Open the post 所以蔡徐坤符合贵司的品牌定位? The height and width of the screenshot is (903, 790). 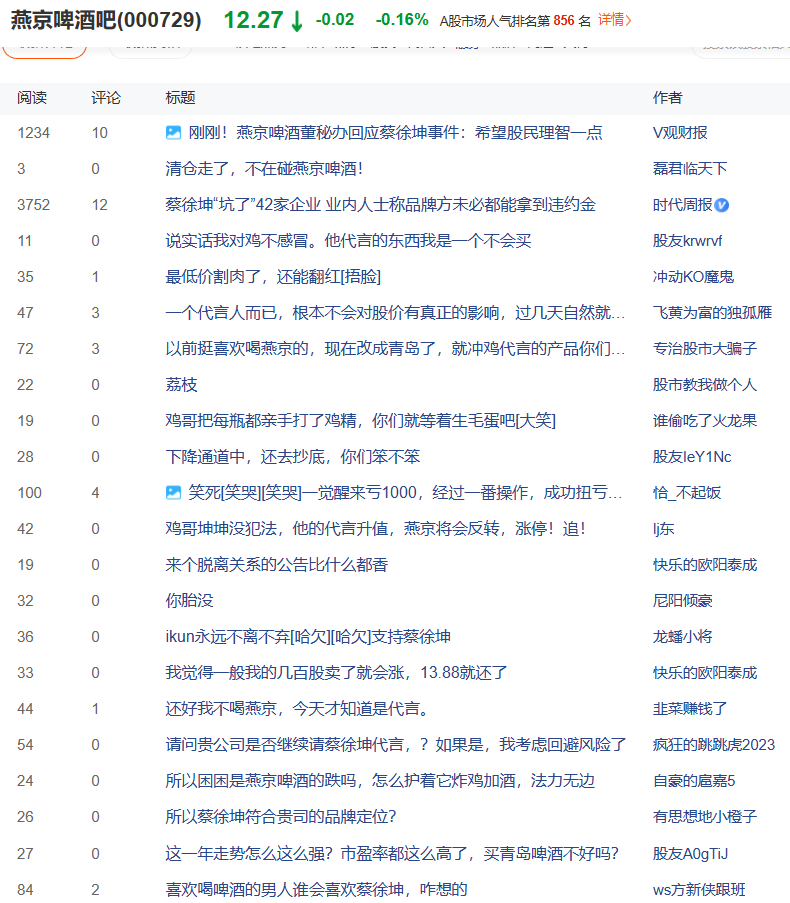280,817
